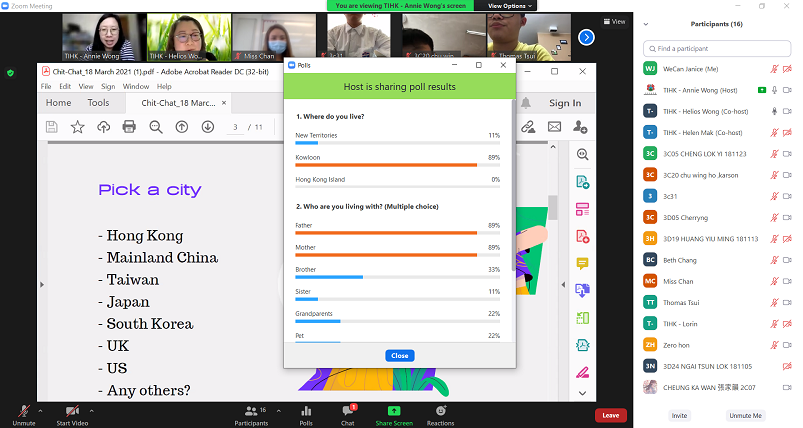Close the poll results with Close button
The height and width of the screenshot is (428, 803).
pyautogui.click(x=399, y=355)
